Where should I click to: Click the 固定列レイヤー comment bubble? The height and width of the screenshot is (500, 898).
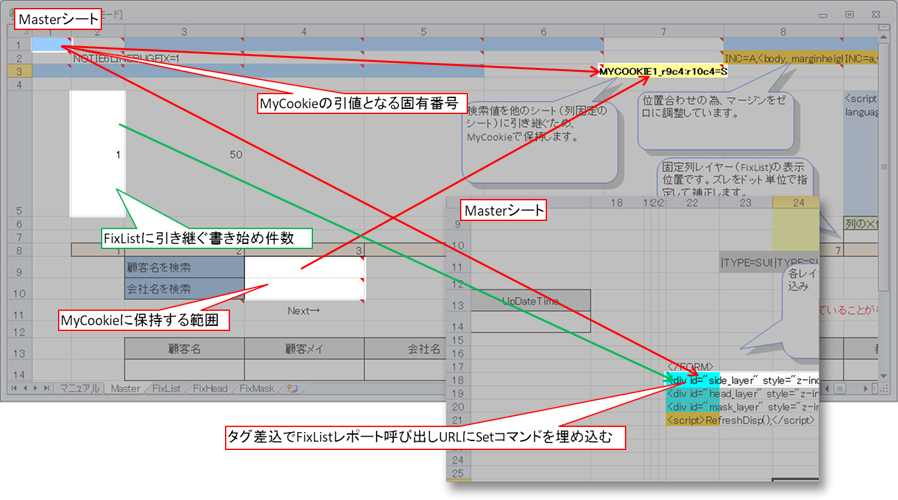(735, 179)
